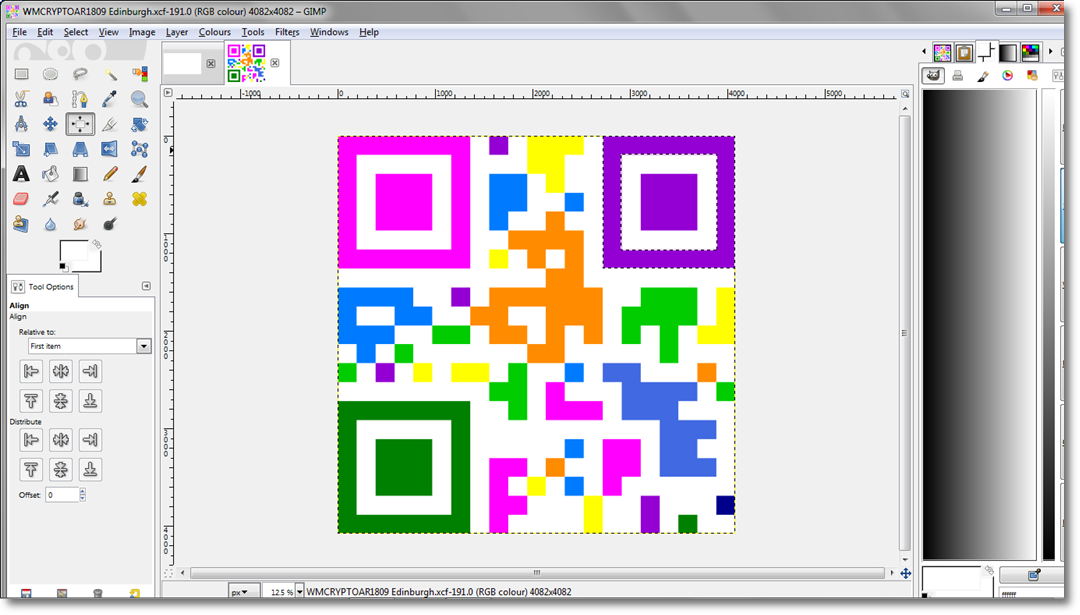Select the Heal tool
1080x615 pixels.
click(139, 199)
